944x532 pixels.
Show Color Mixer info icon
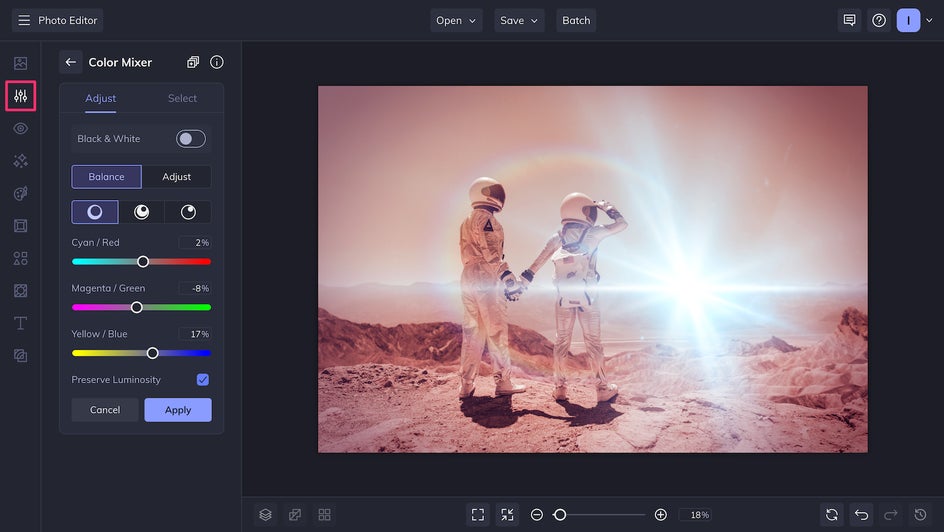(217, 62)
